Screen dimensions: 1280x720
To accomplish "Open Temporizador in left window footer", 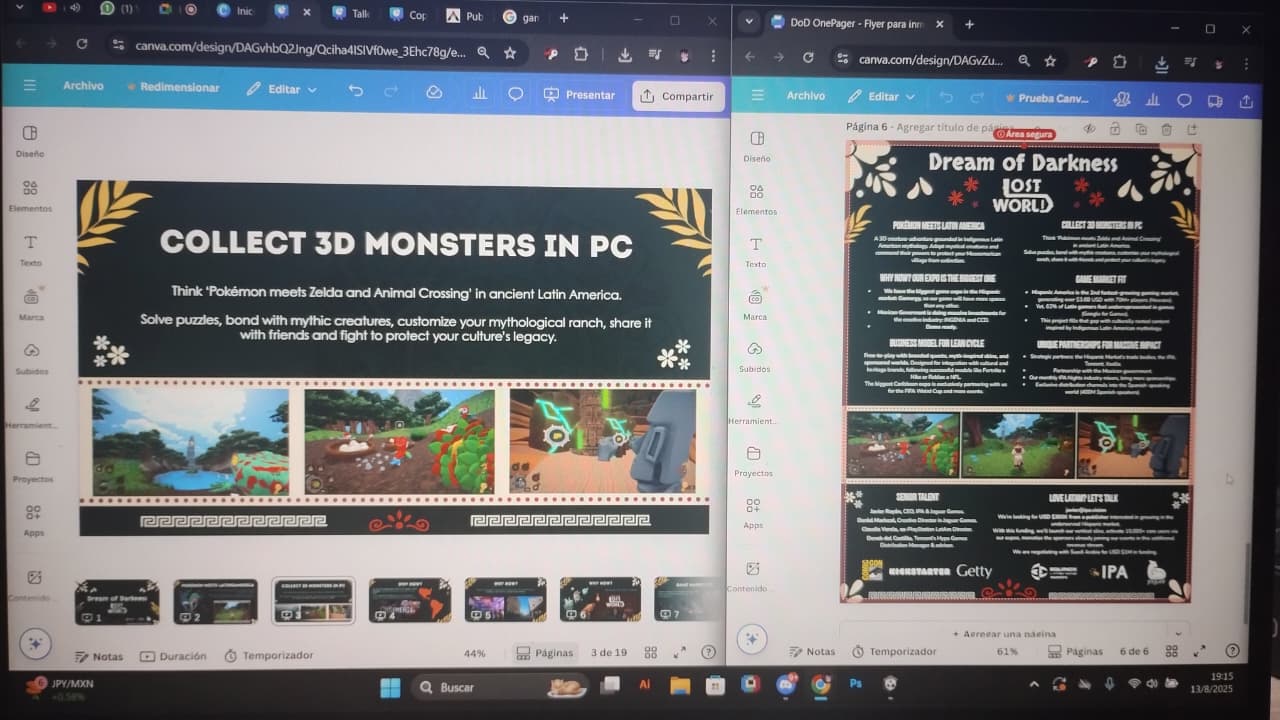I will click(269, 656).
